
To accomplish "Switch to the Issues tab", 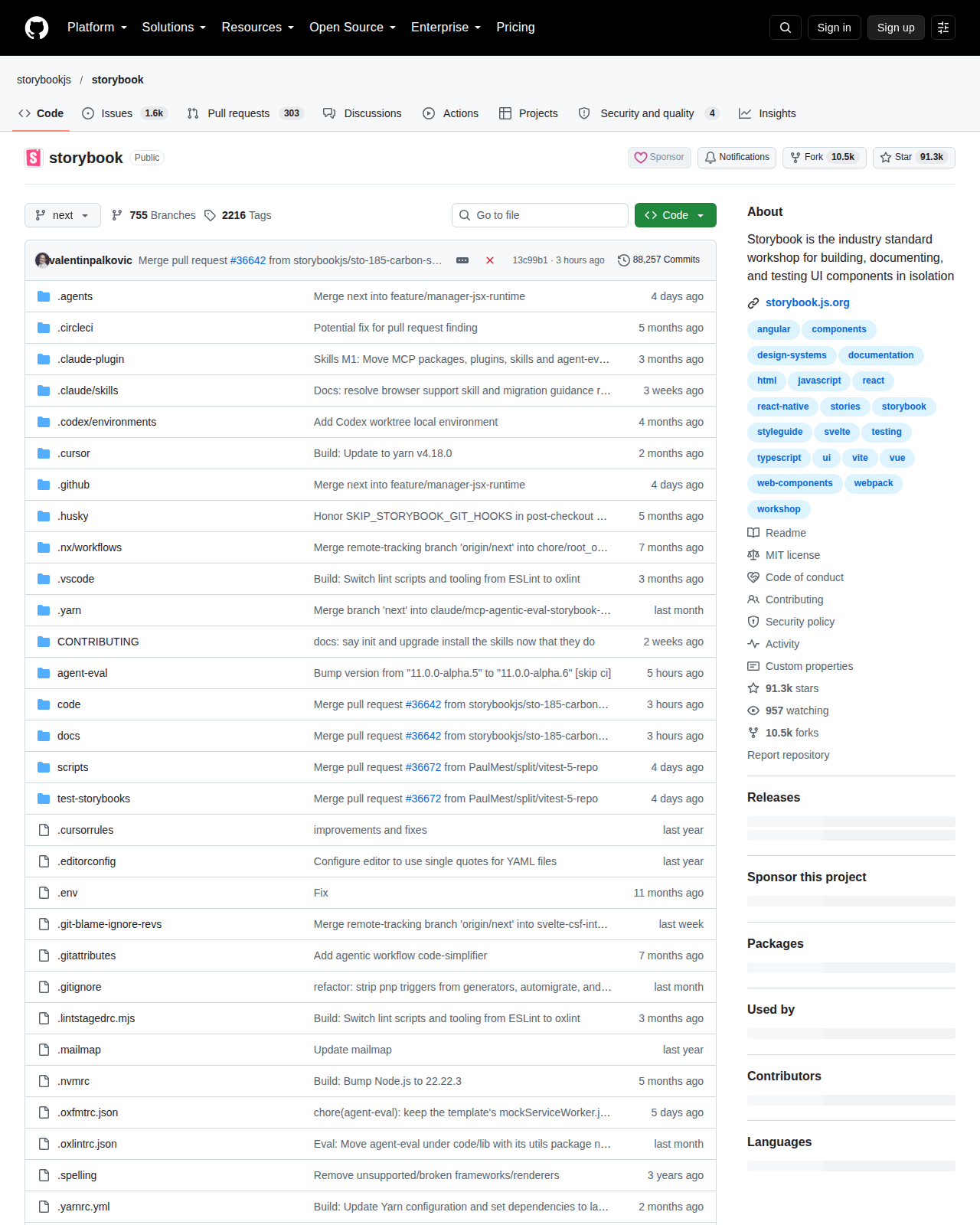I will 124,113.
